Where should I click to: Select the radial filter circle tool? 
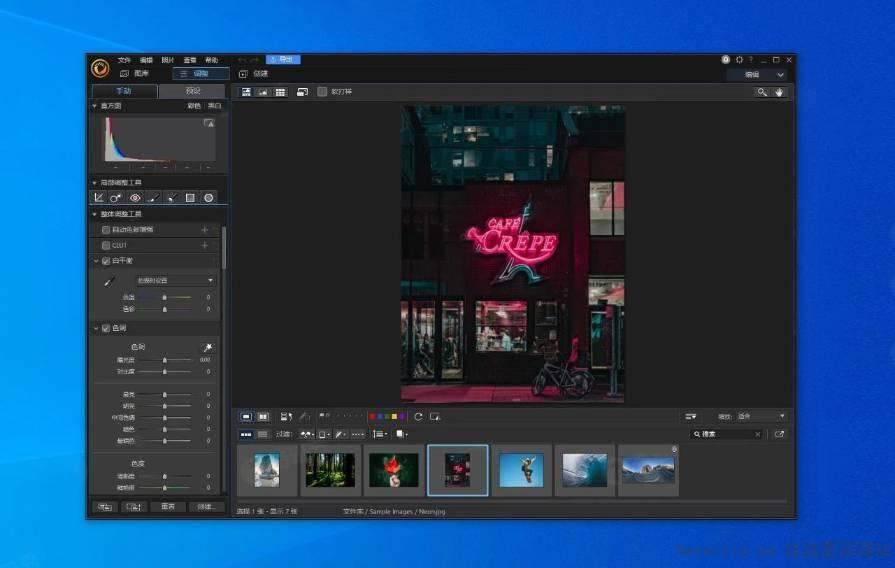209,198
